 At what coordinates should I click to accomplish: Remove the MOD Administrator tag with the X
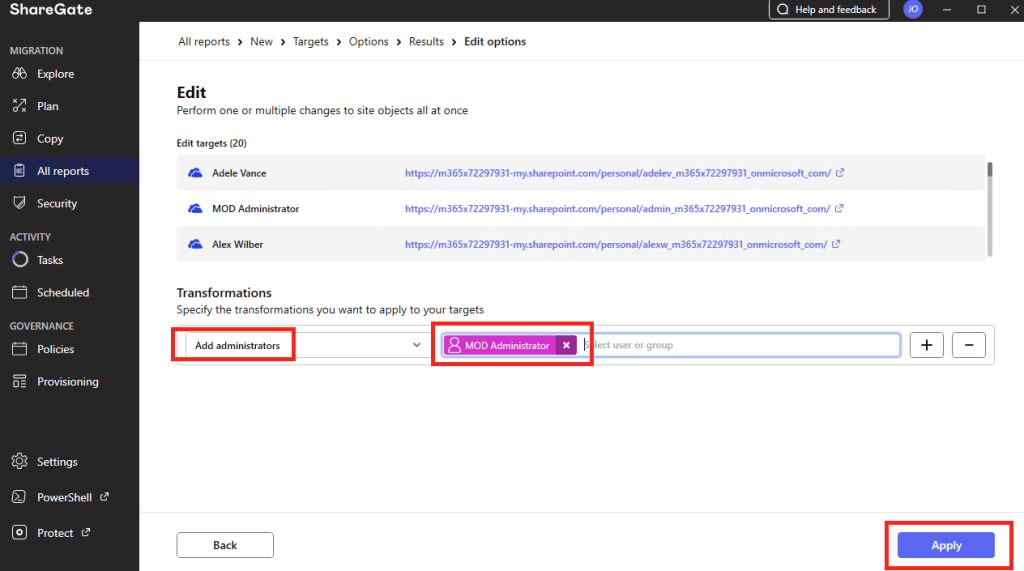click(x=566, y=345)
